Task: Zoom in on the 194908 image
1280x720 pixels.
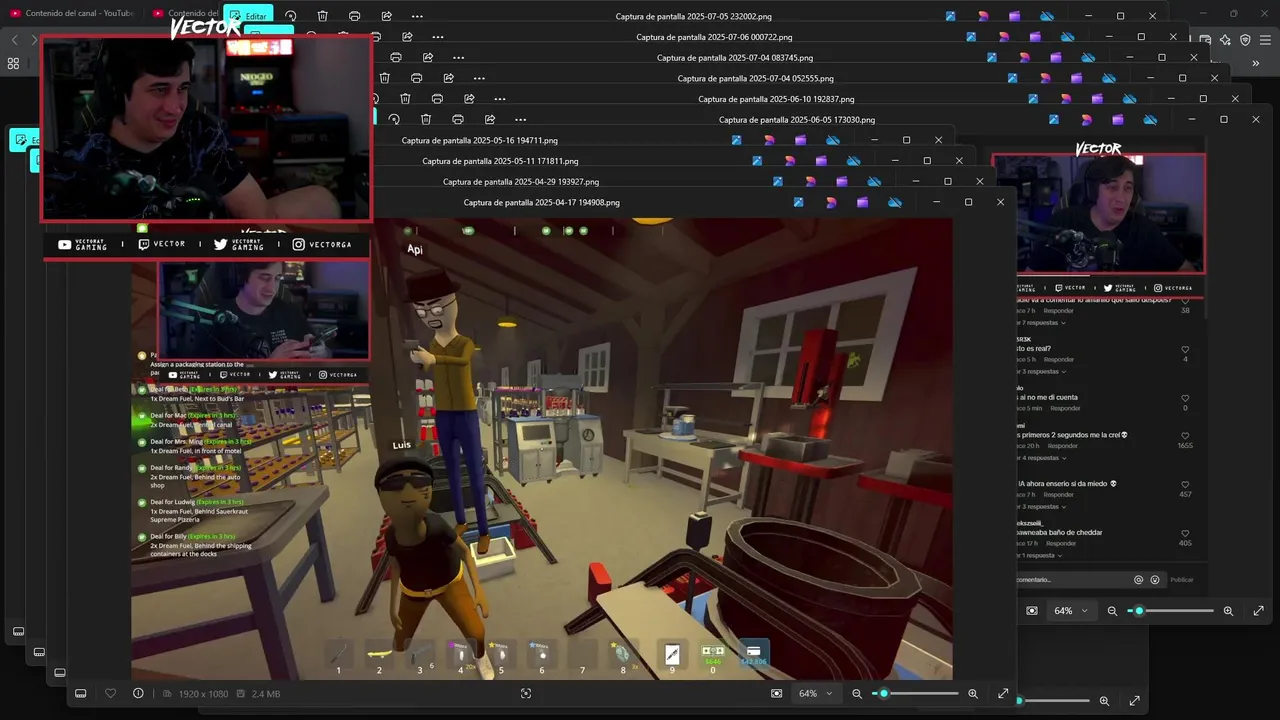Action: coord(972,693)
